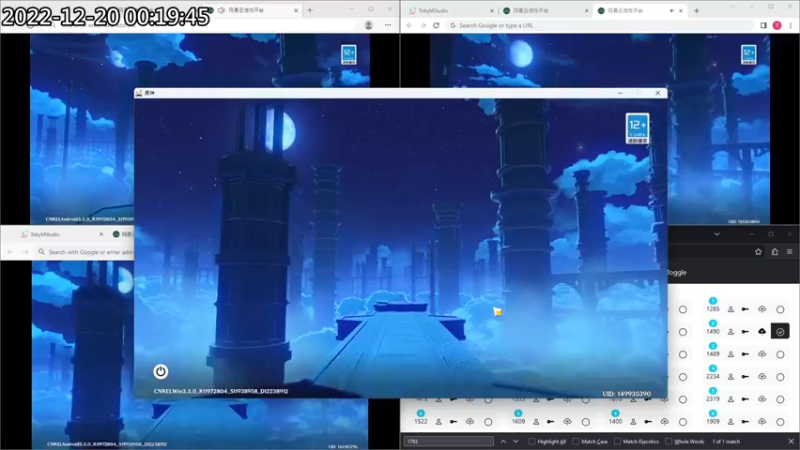Toggle the checked circle in the 1490 row

click(x=780, y=332)
